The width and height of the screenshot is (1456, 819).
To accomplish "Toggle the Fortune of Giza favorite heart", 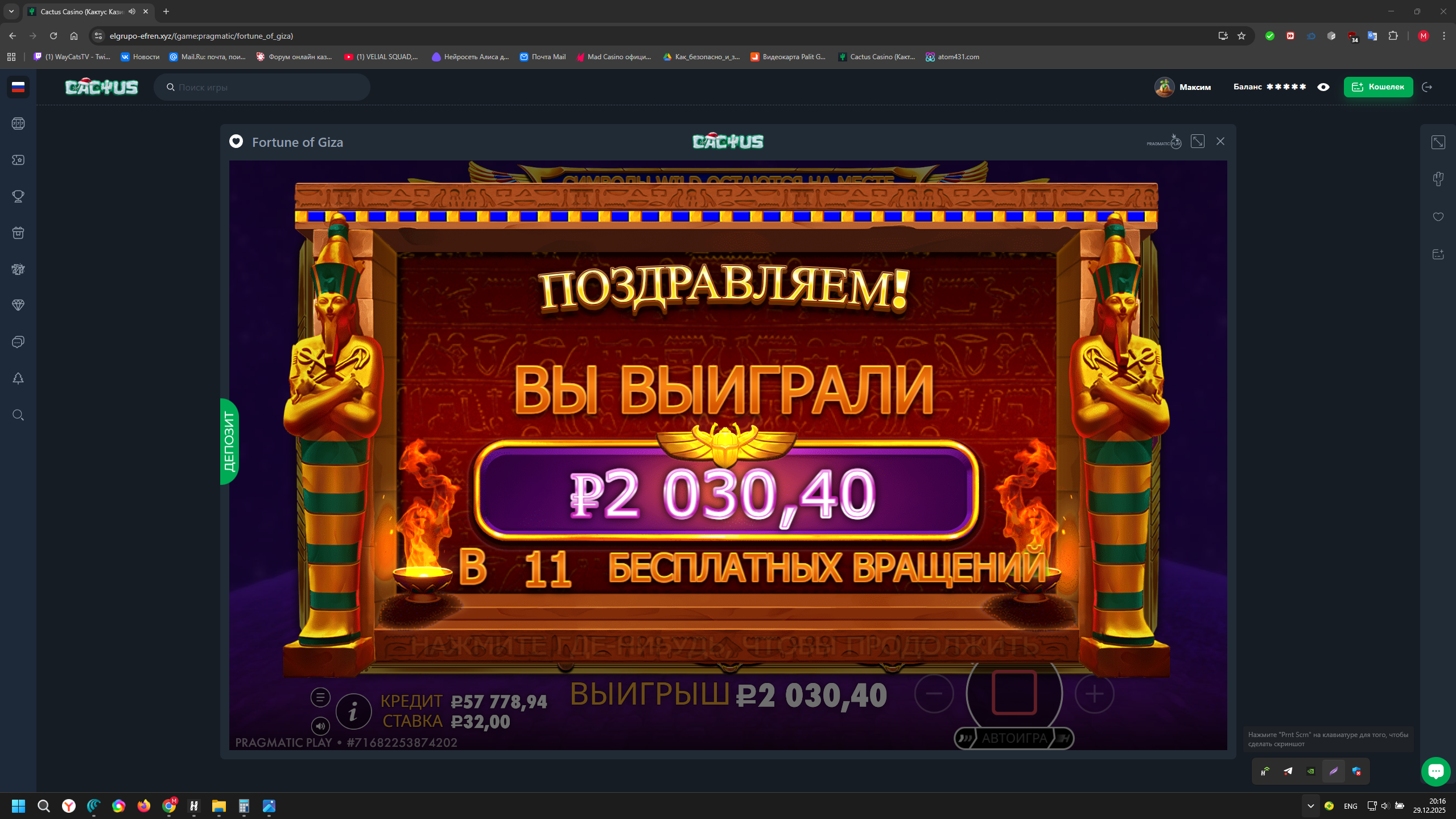I will coord(236,142).
